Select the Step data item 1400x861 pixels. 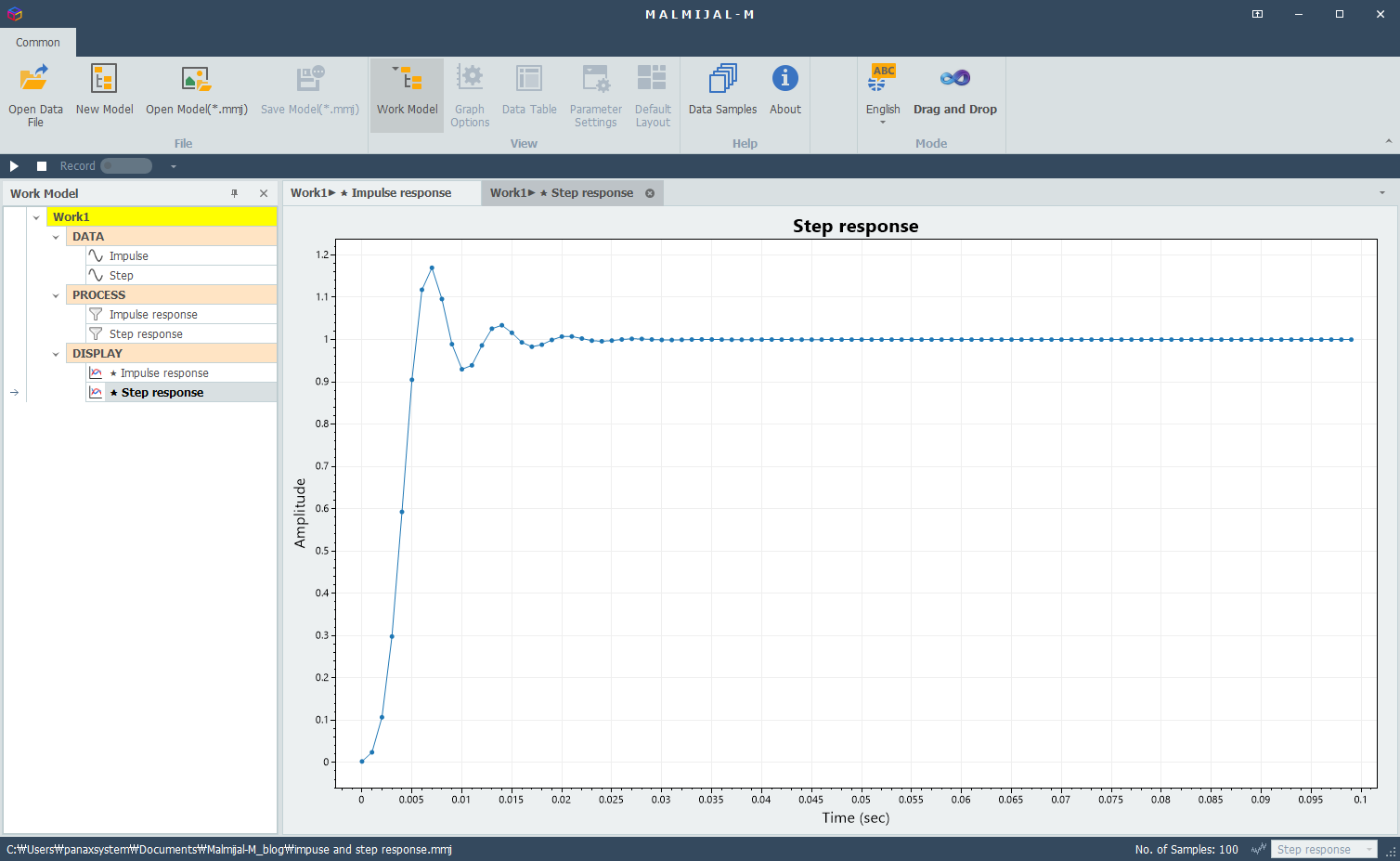pyautogui.click(x=181, y=275)
